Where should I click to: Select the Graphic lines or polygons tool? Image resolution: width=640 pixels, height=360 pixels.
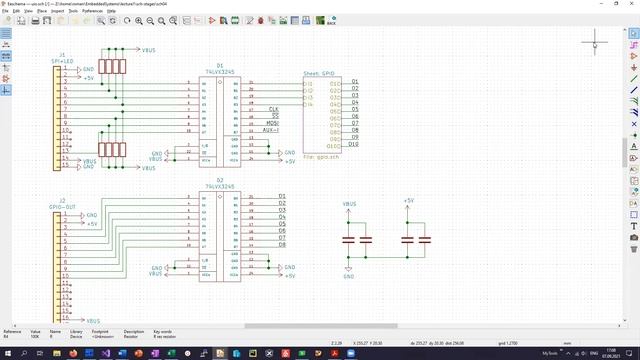coord(634,215)
